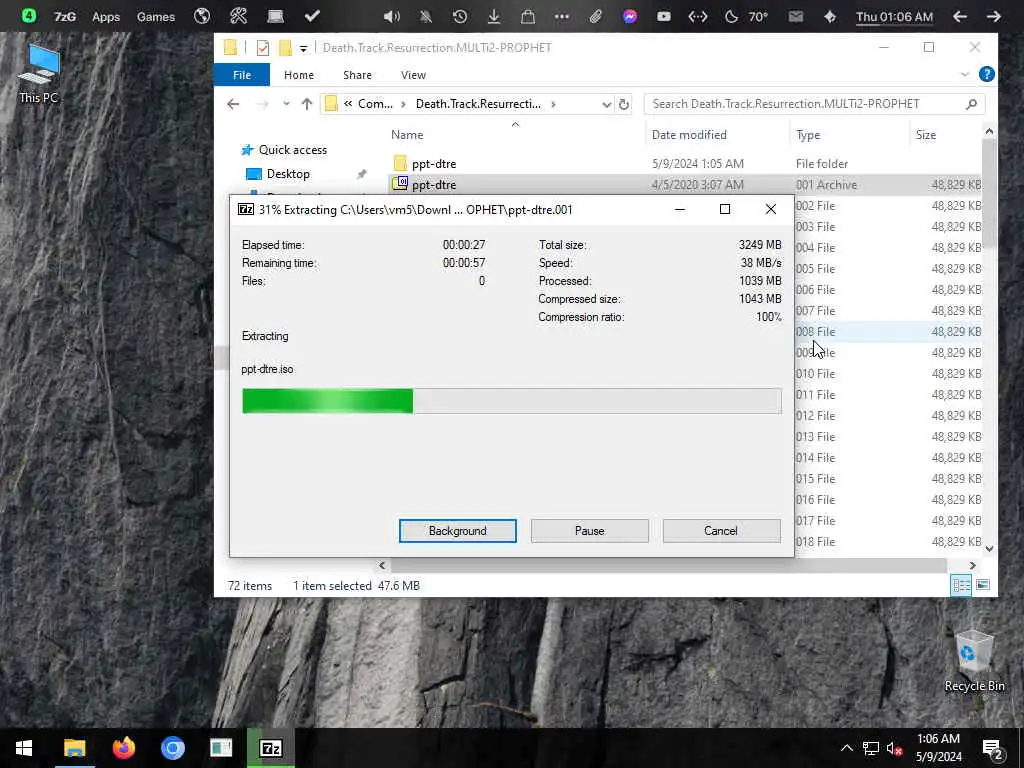Open the globe icon in top bar
The image size is (1024, 768).
coord(202,16)
